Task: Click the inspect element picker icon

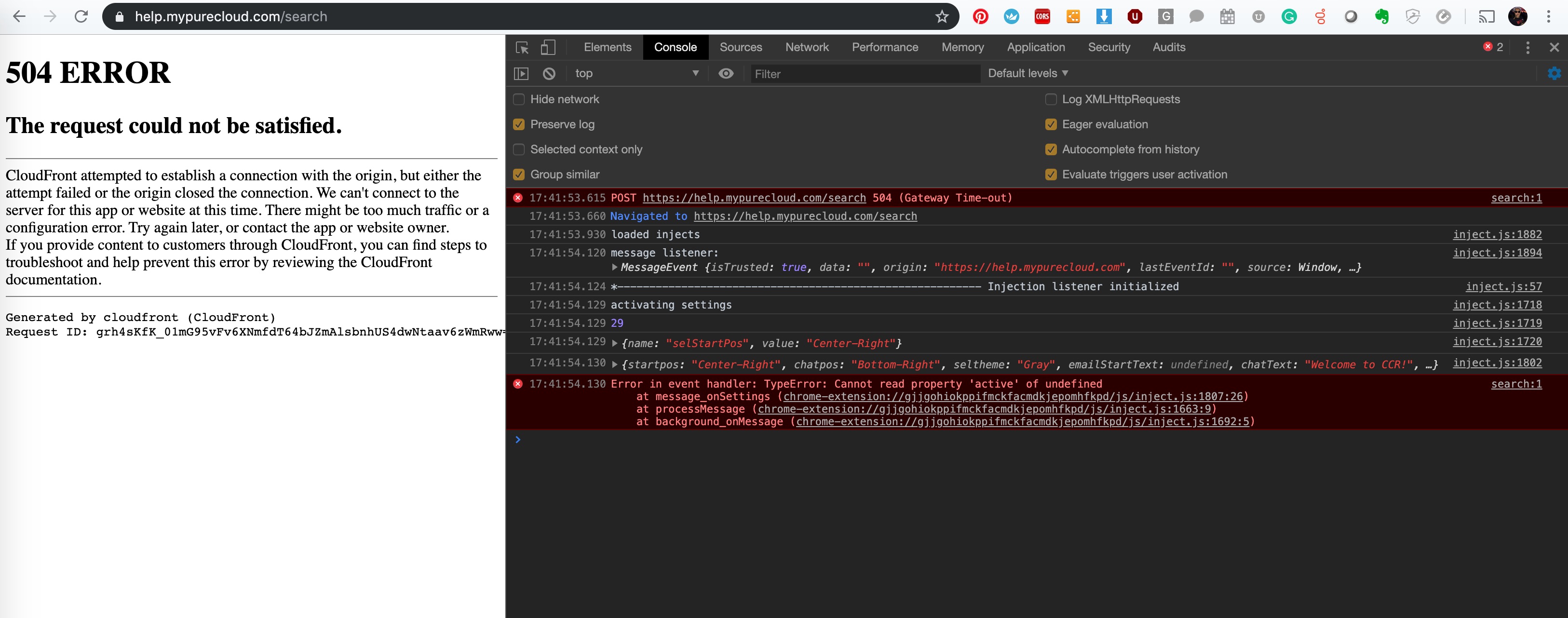Action: 522,47
